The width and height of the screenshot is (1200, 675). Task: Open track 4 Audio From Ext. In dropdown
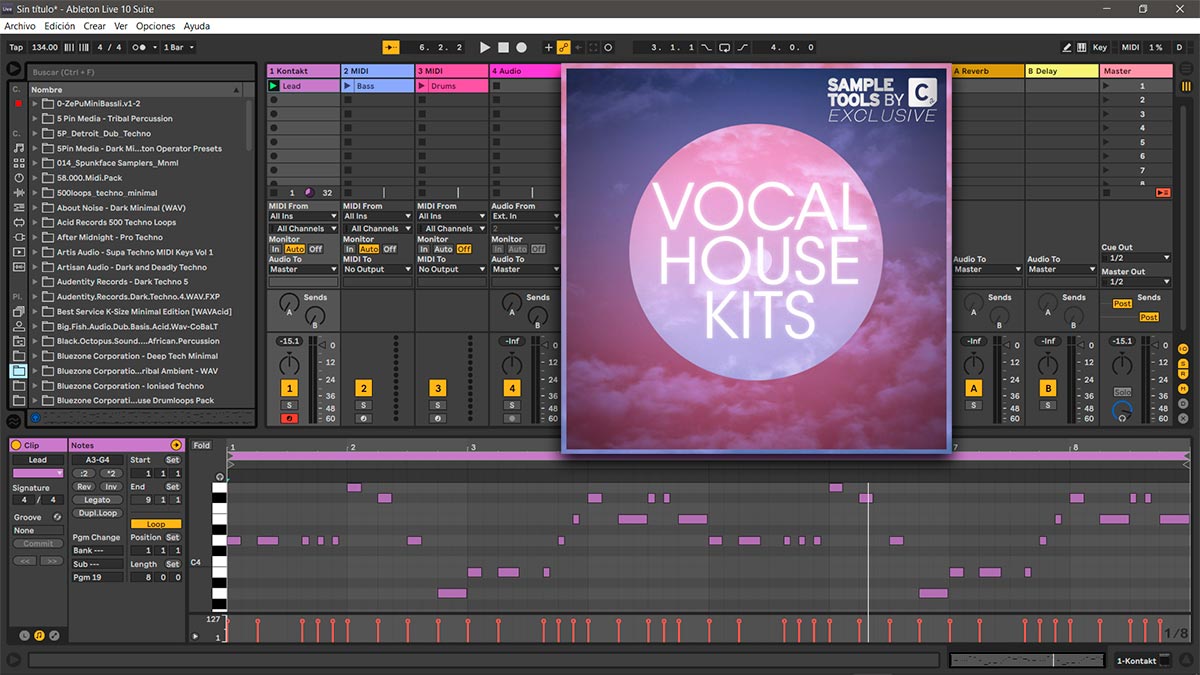click(525, 216)
